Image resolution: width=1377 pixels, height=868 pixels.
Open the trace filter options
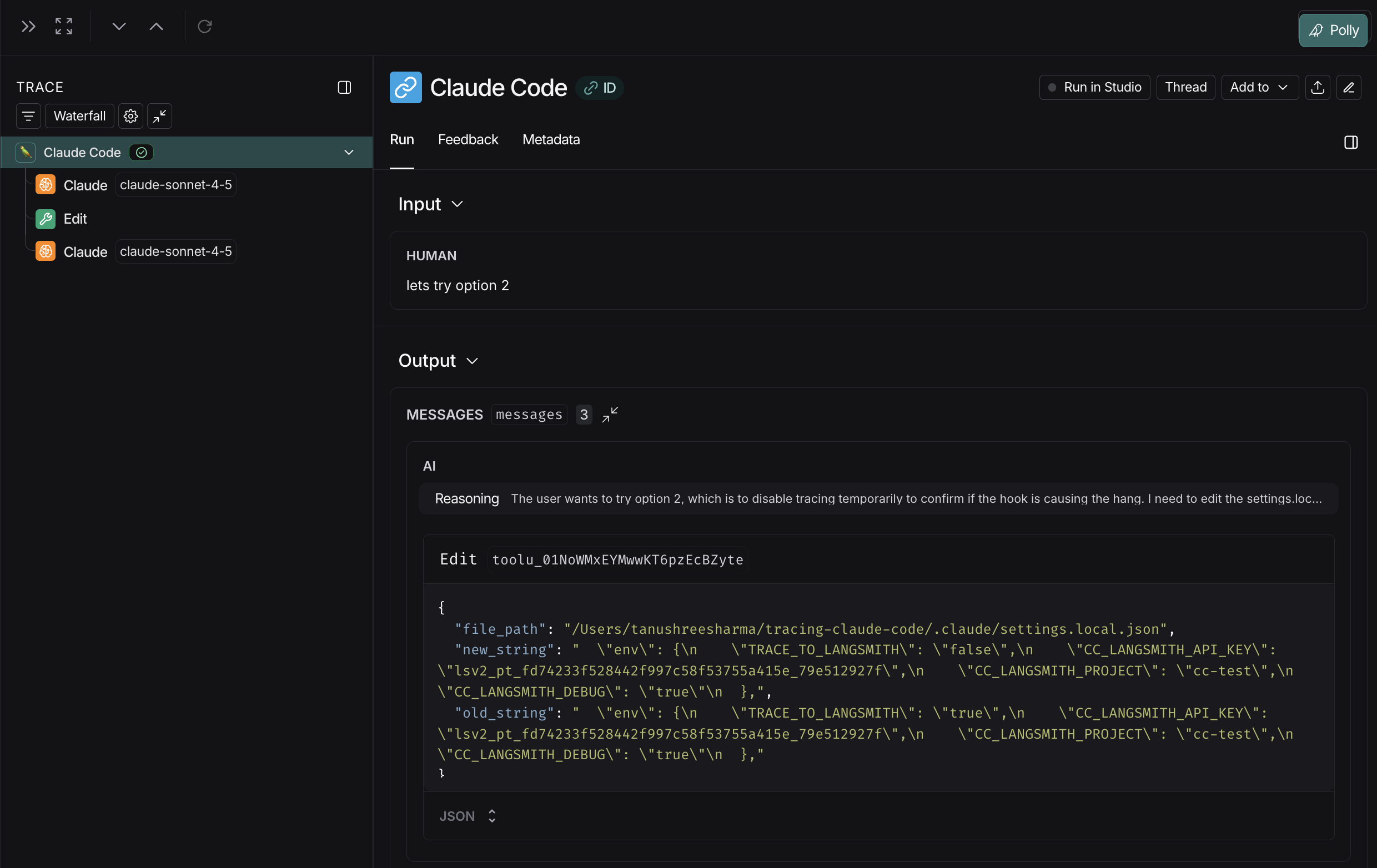coord(28,116)
